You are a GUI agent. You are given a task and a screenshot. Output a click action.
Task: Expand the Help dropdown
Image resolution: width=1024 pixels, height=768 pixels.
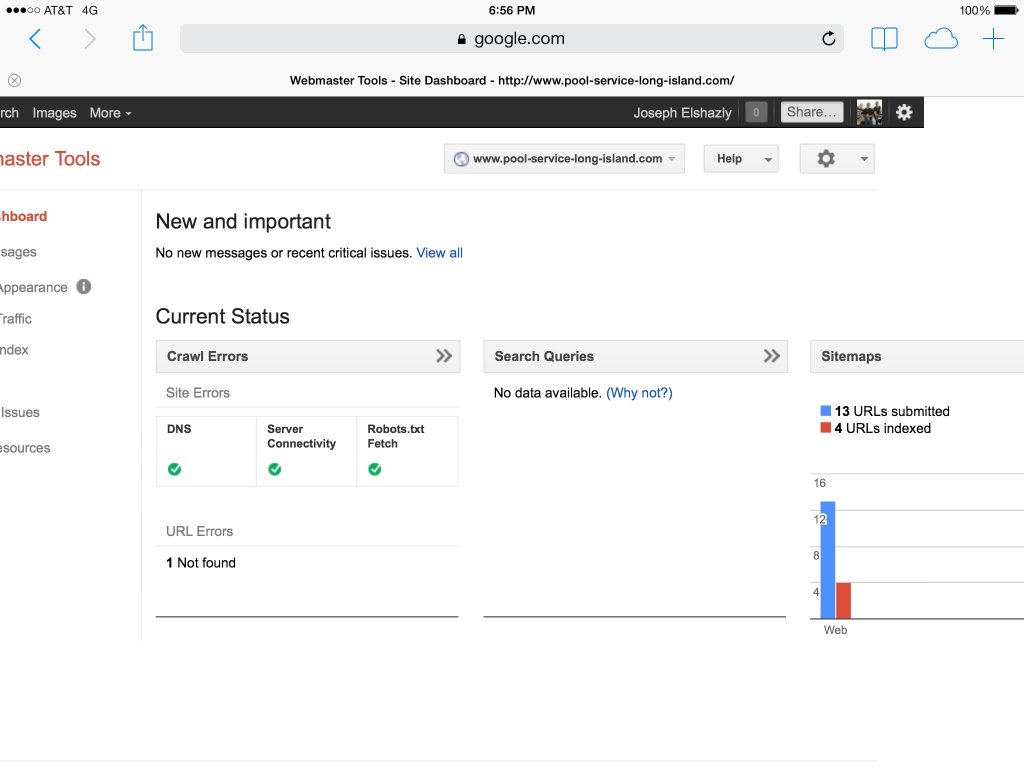pos(740,159)
